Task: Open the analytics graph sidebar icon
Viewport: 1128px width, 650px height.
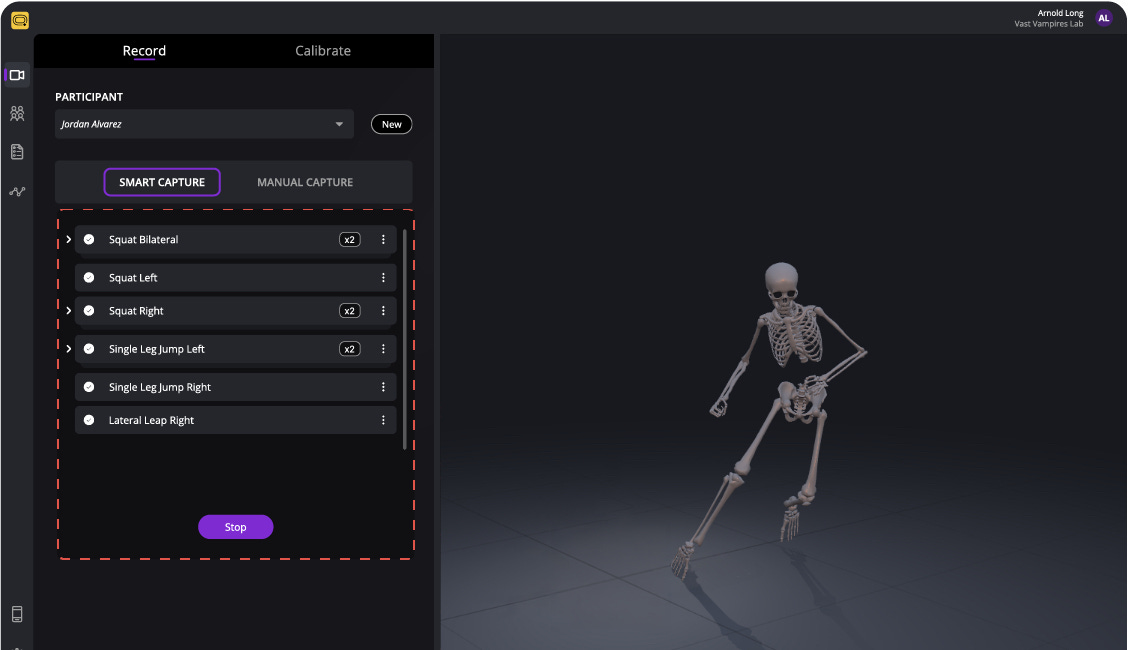Action: (17, 191)
